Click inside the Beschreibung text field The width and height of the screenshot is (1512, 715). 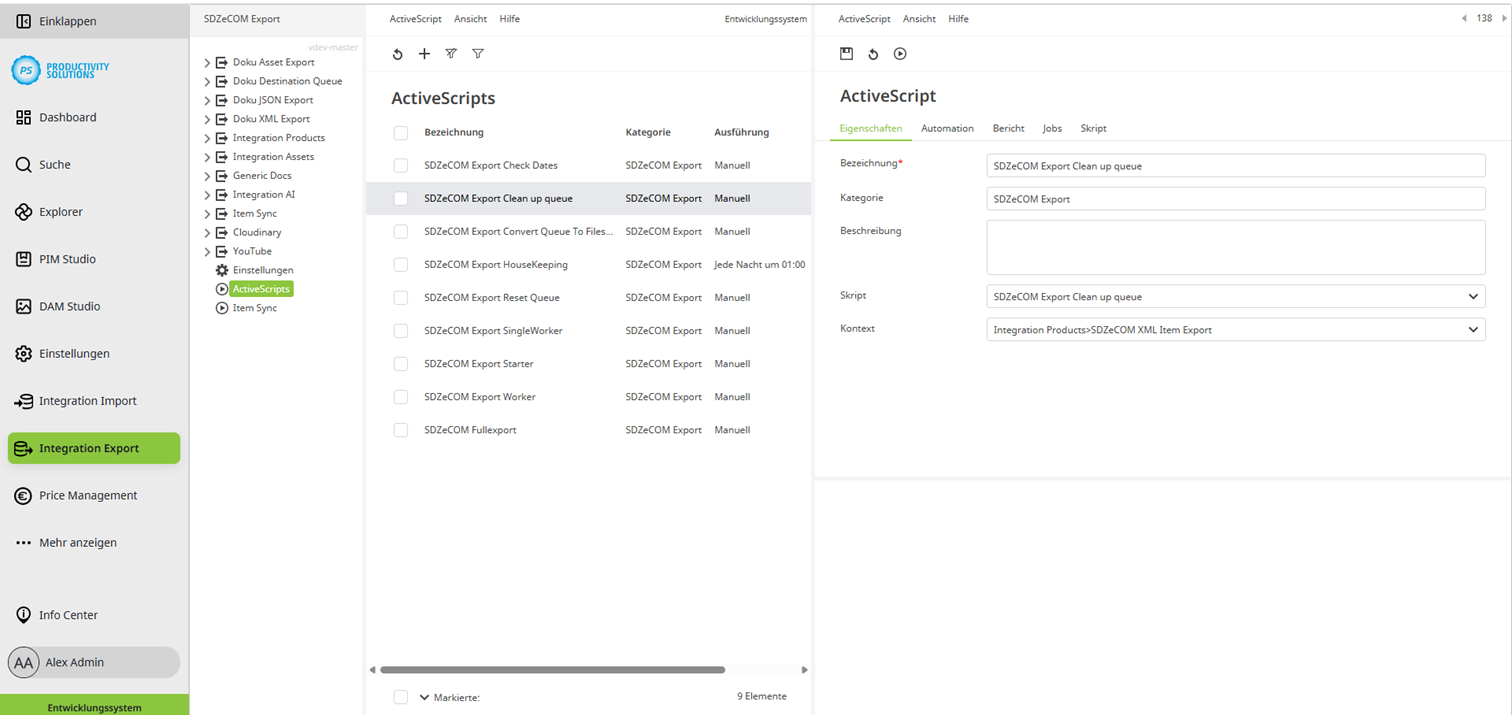pyautogui.click(x=1235, y=246)
